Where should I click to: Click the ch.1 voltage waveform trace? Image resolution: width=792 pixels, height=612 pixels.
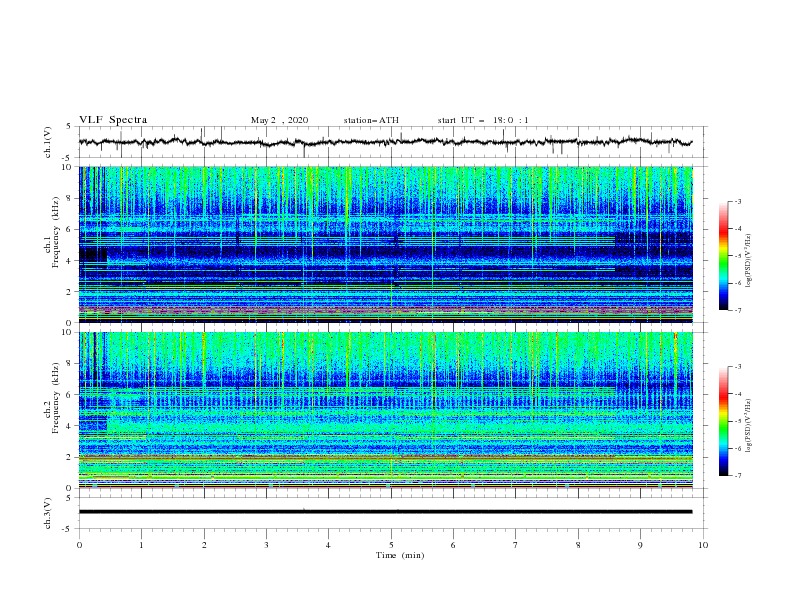(x=385, y=142)
